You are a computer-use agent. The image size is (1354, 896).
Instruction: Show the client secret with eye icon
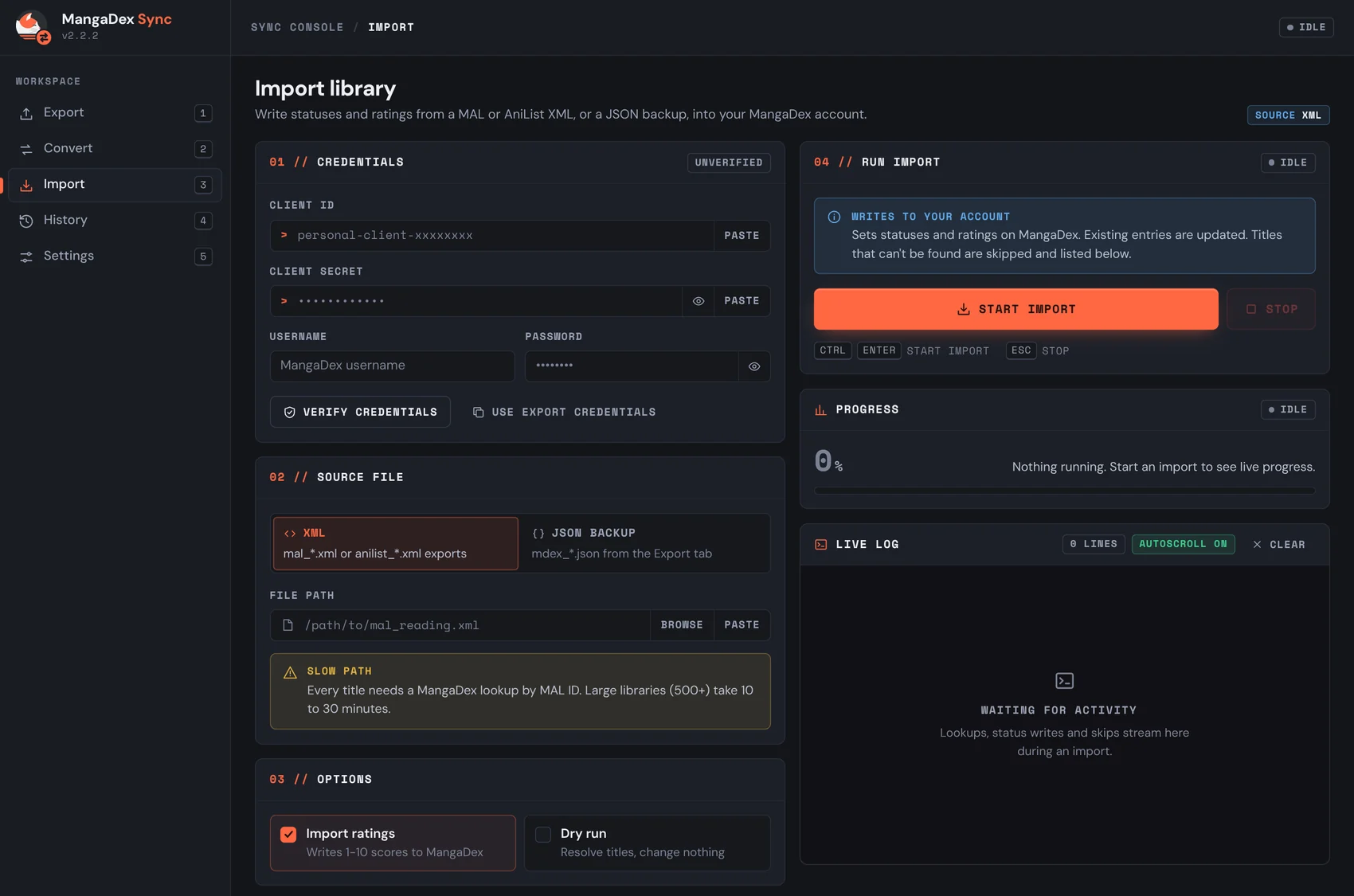[x=698, y=301]
